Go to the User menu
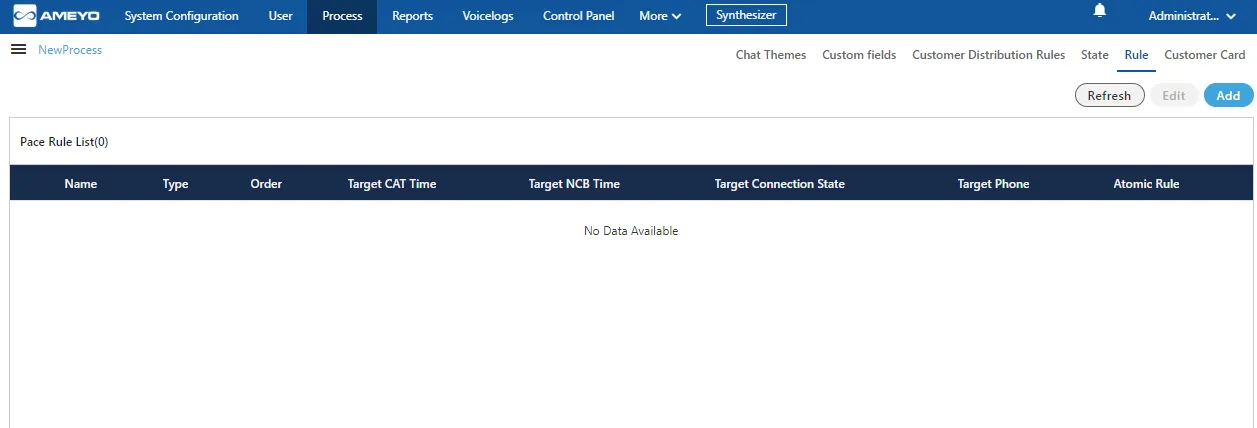The width and height of the screenshot is (1257, 428). pos(281,16)
